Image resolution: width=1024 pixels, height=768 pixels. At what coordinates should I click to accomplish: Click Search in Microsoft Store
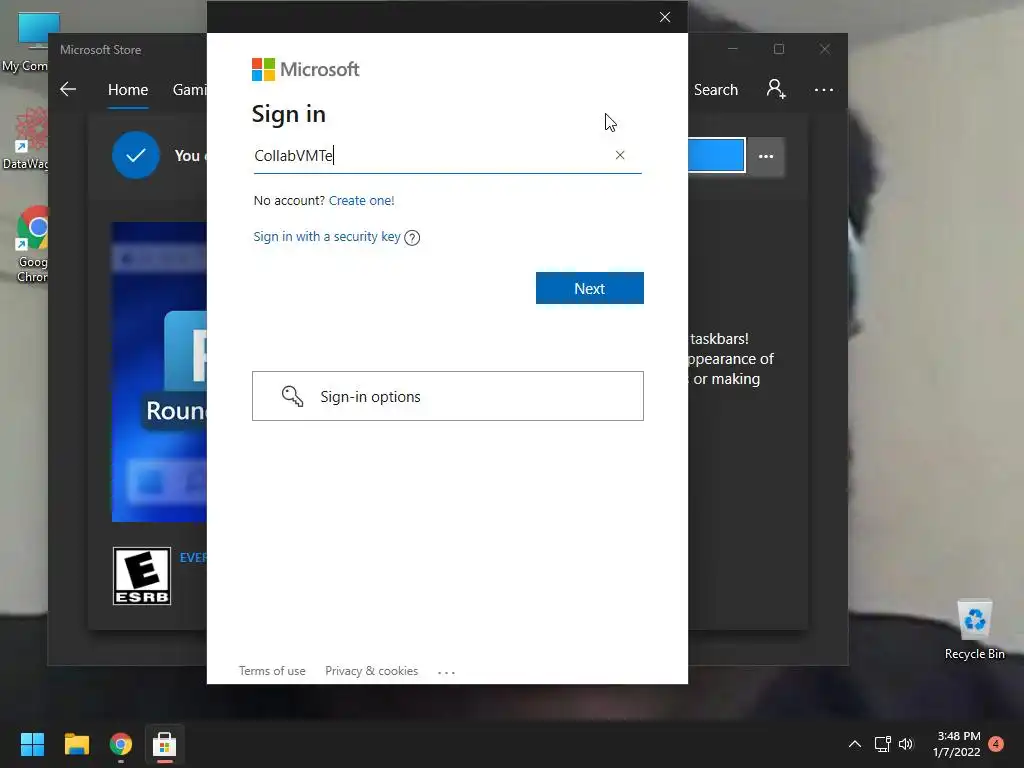coord(716,89)
